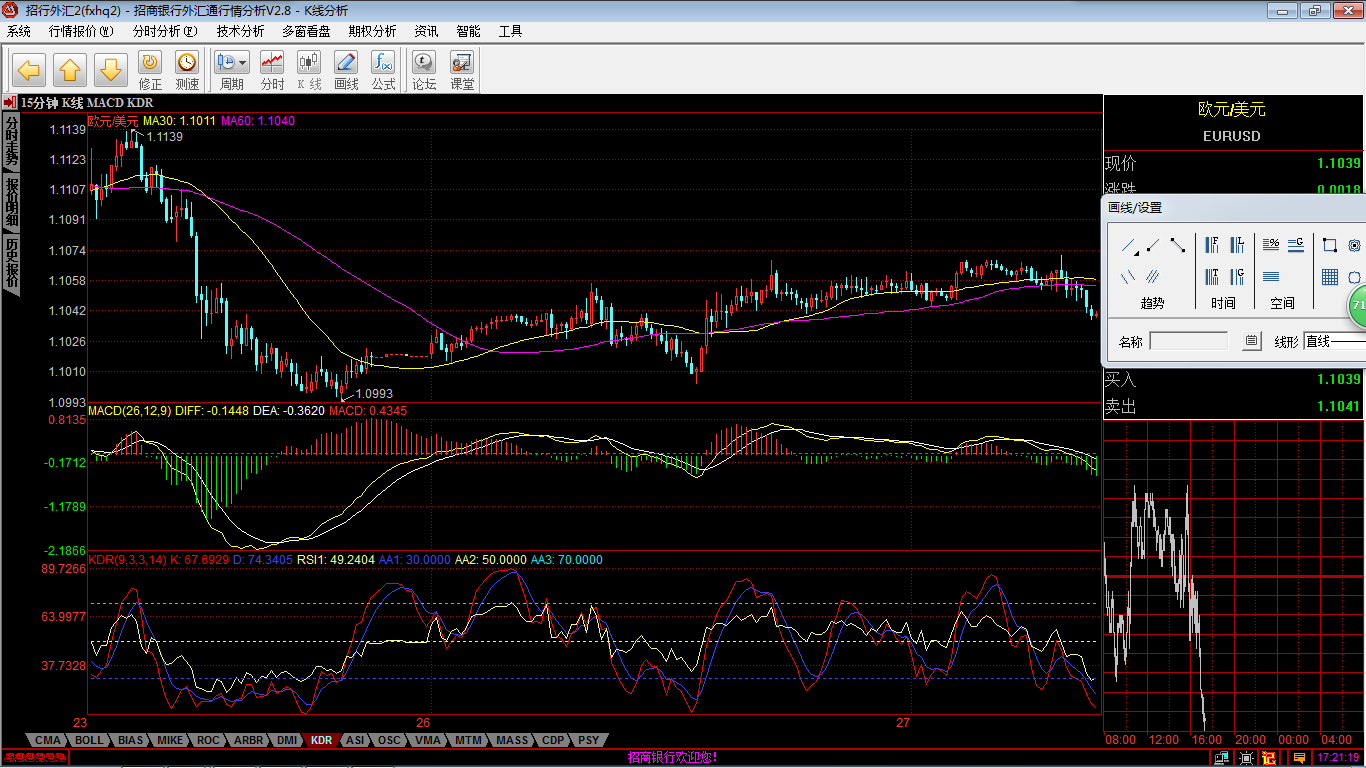Open the 期权分析 menu
Image resolution: width=1366 pixels, height=768 pixels.
click(x=372, y=31)
